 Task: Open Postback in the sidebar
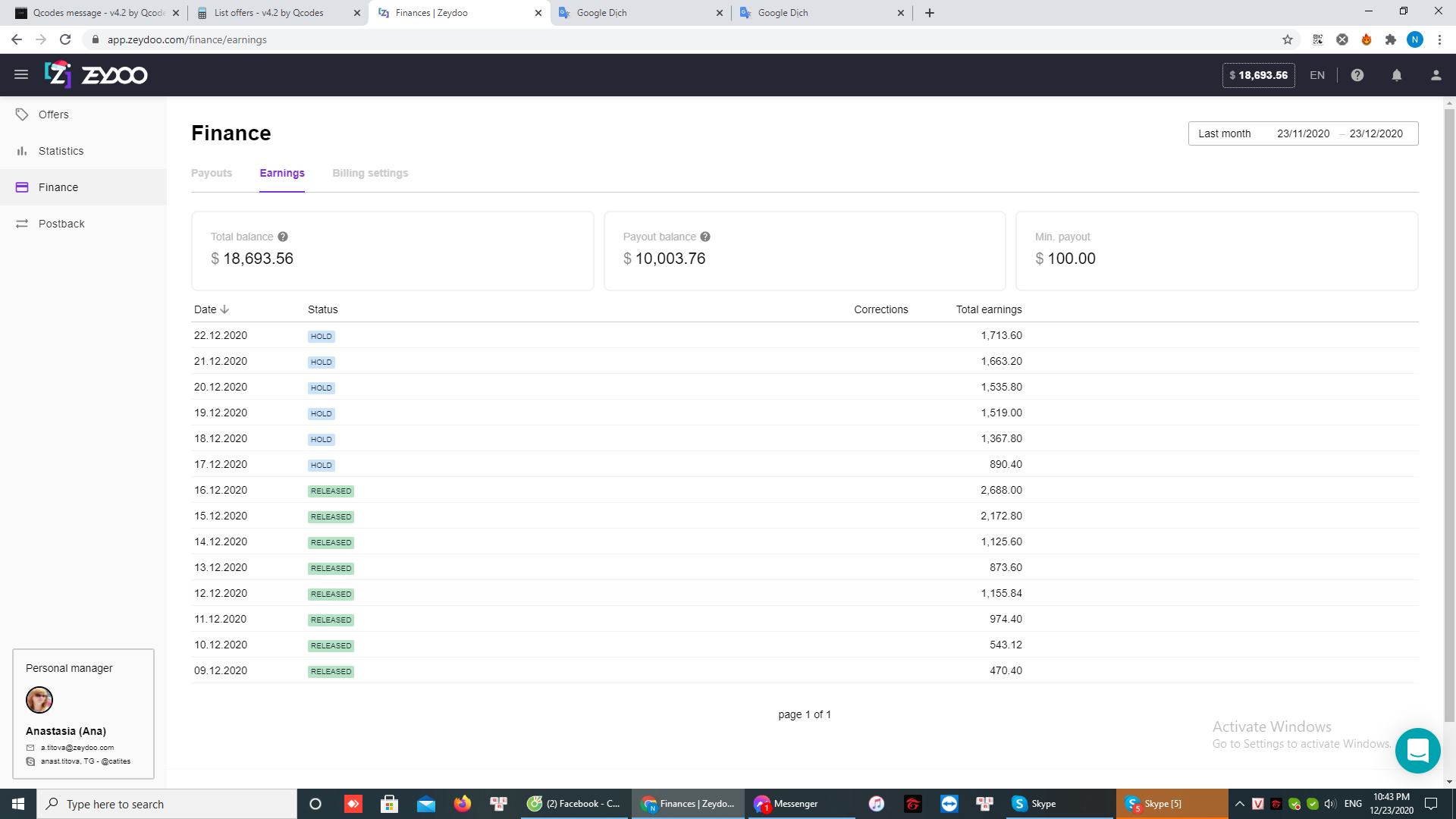point(61,224)
